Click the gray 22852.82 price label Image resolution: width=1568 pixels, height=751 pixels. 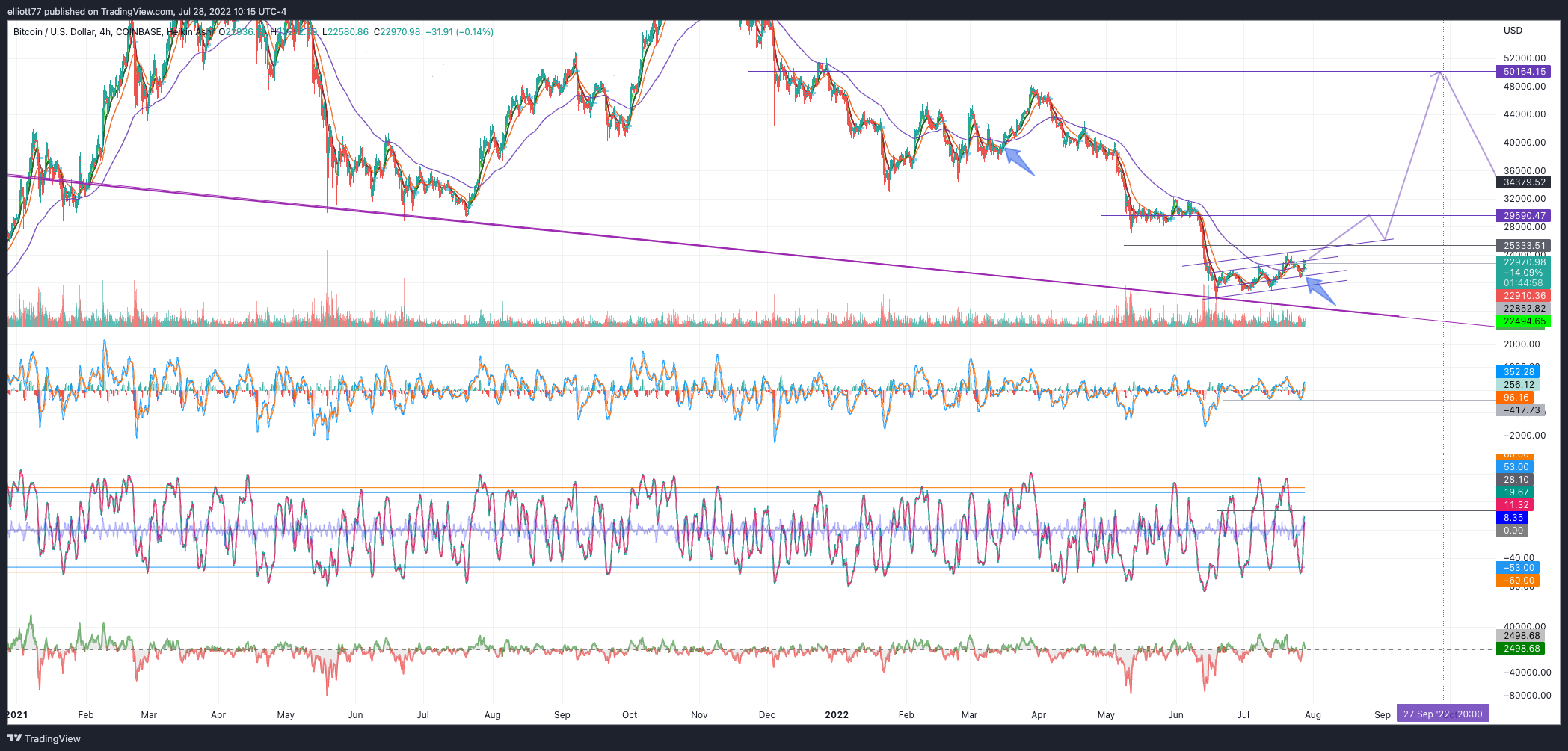(x=1523, y=309)
